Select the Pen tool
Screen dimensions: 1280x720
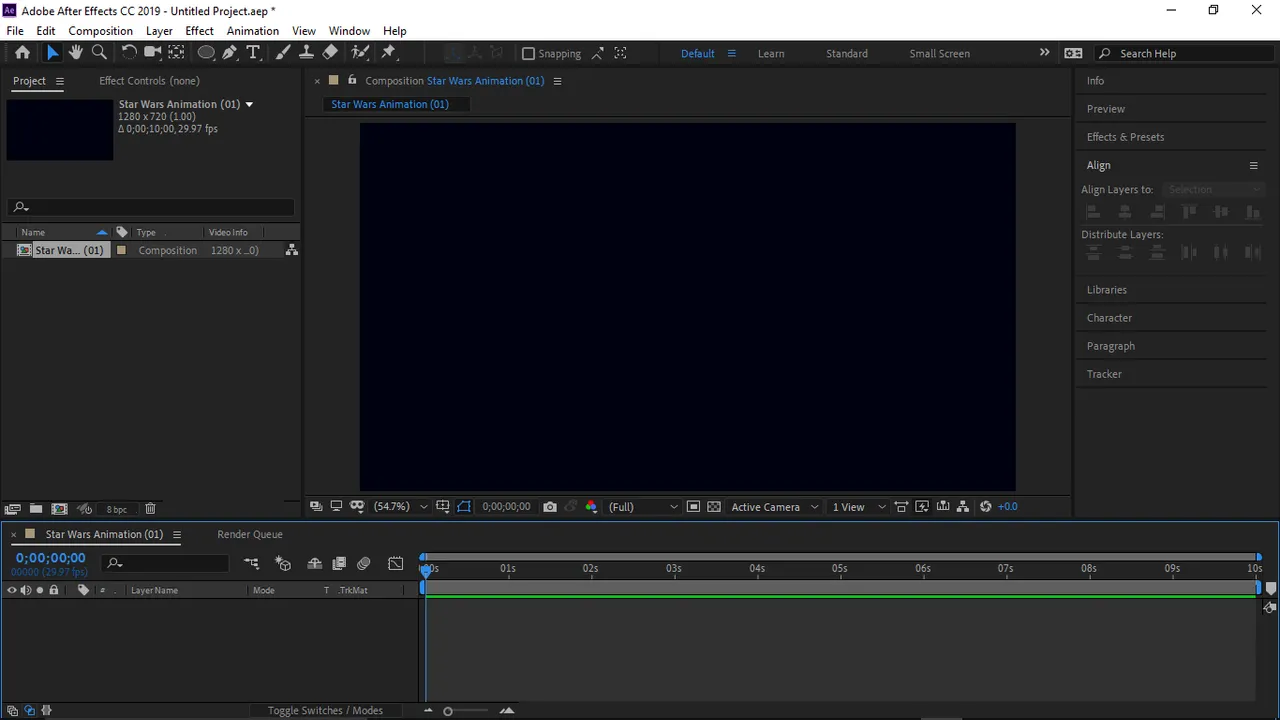pos(230,53)
